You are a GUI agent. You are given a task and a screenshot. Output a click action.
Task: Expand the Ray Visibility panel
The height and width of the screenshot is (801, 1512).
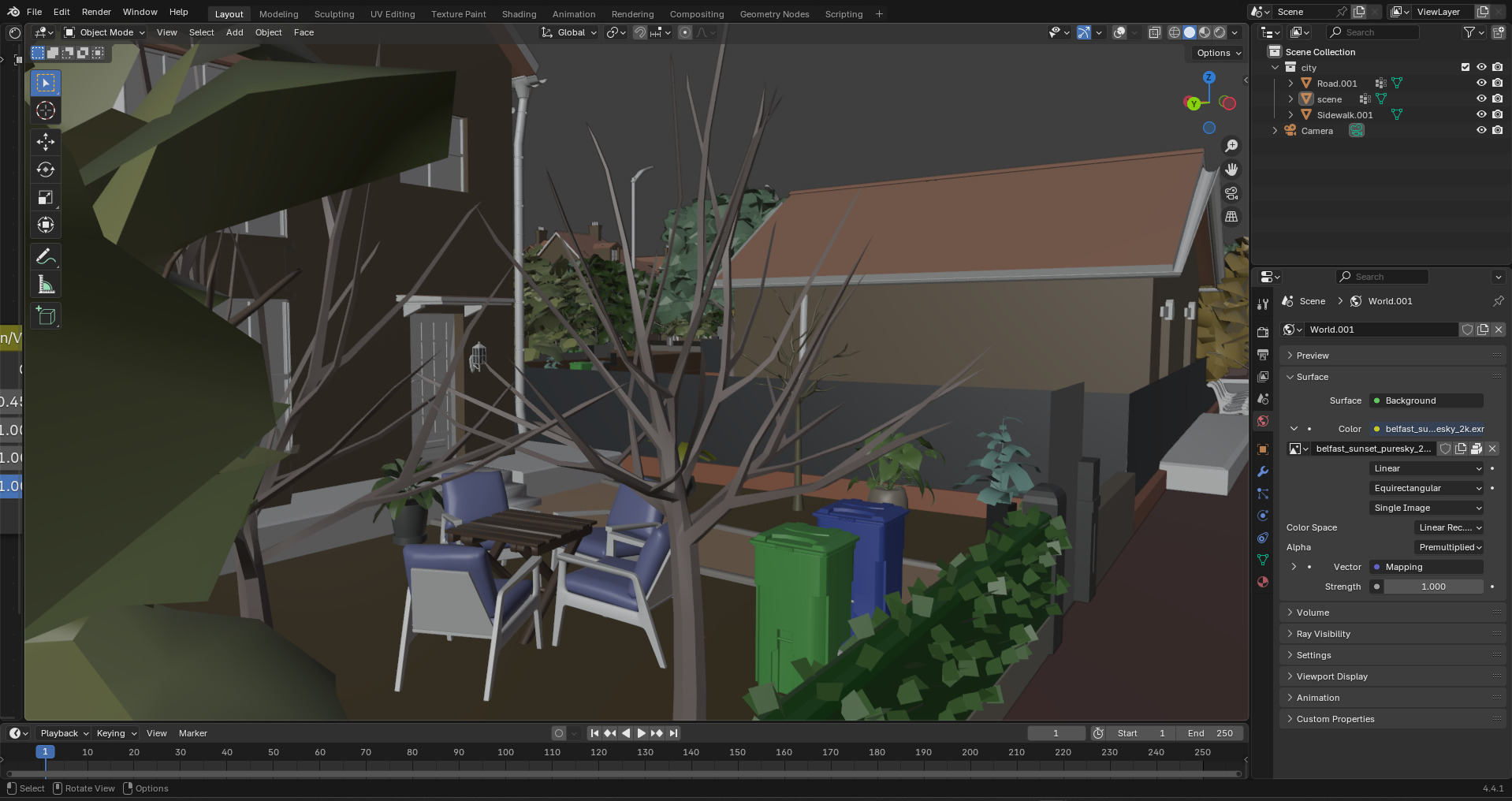1392,634
